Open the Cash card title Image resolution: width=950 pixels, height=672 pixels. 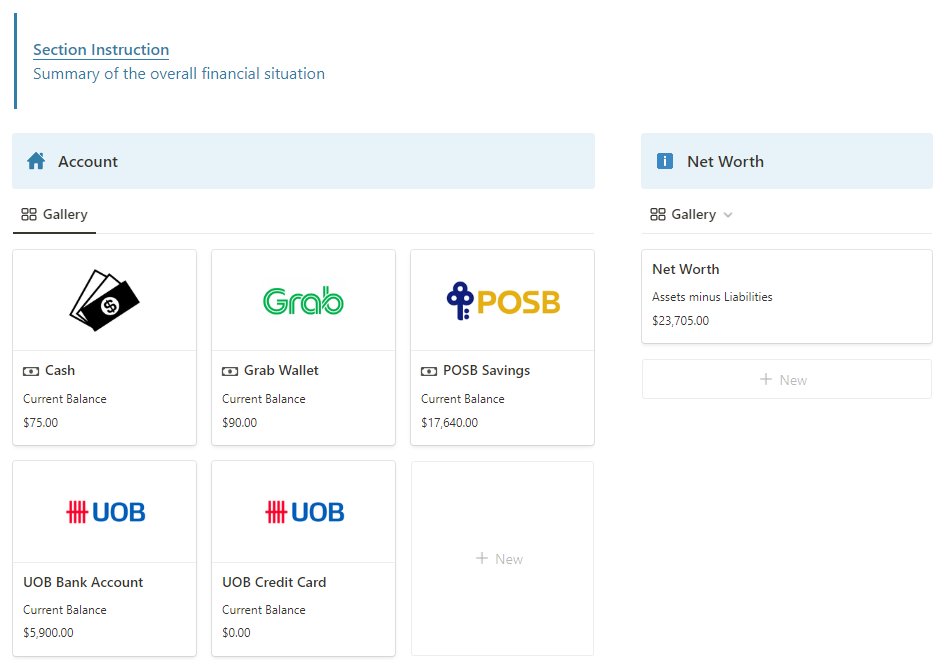(x=60, y=370)
